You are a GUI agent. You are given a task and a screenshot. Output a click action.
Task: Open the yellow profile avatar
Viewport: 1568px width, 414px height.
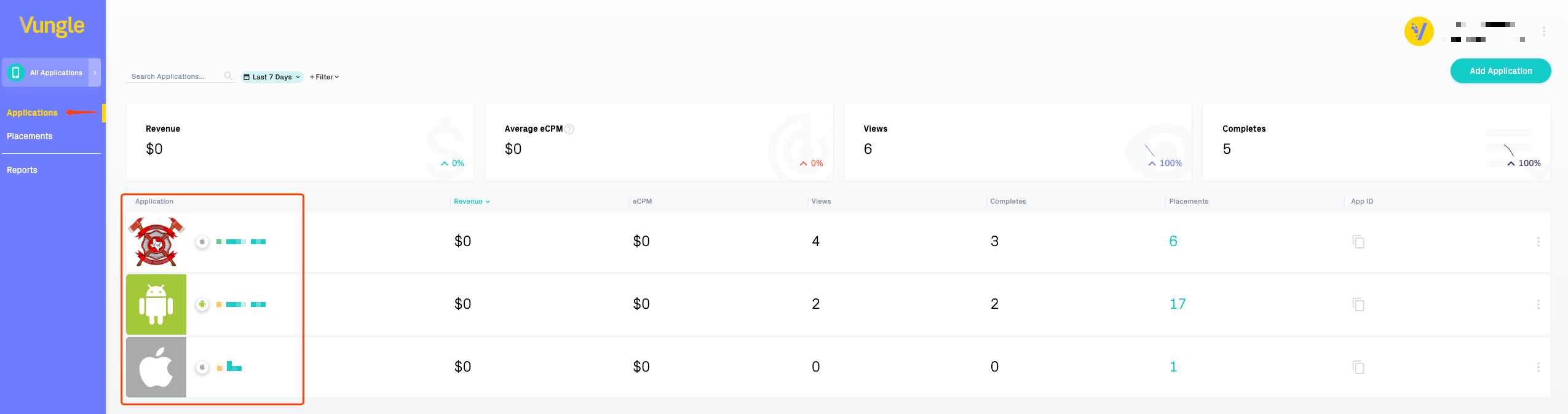[1419, 31]
